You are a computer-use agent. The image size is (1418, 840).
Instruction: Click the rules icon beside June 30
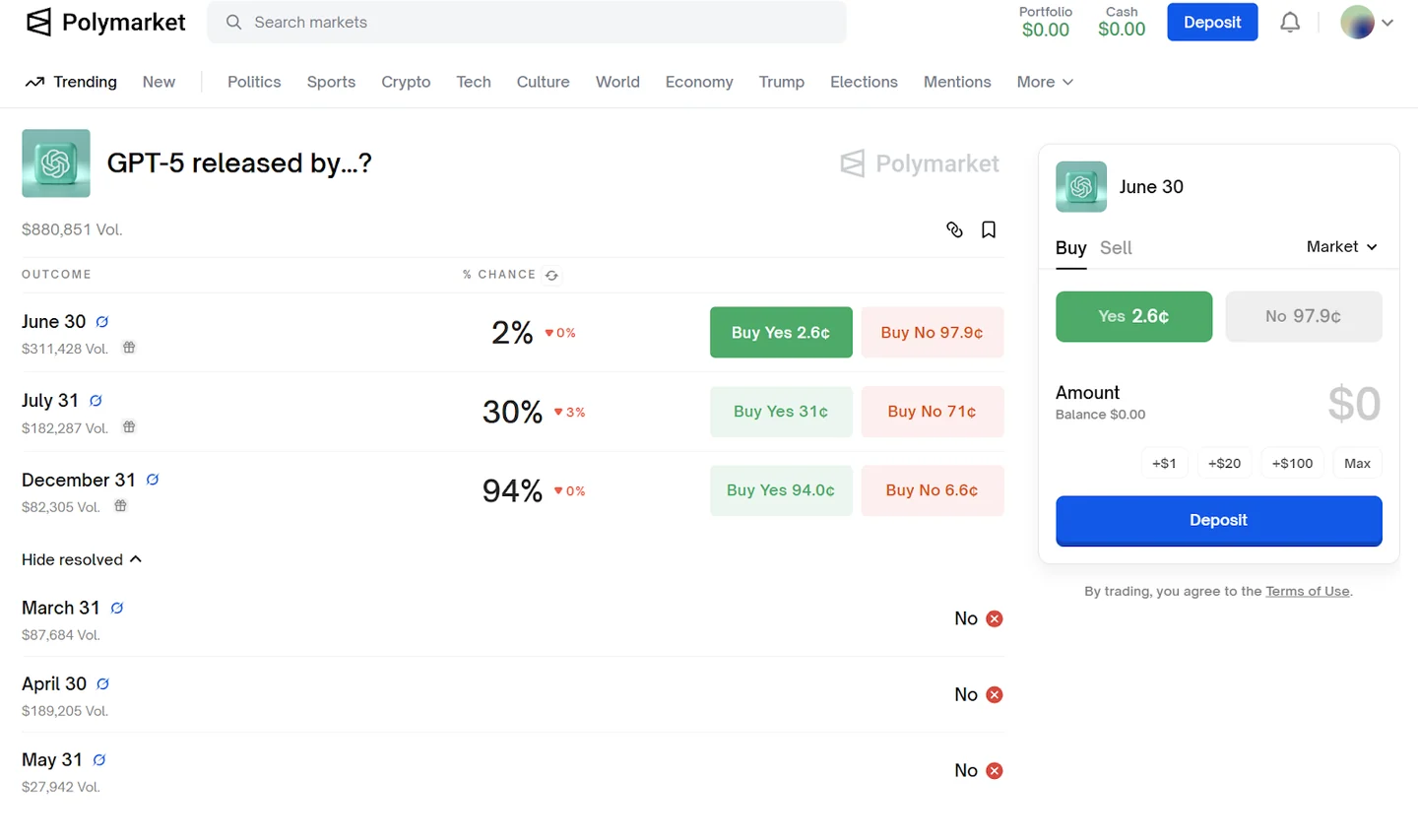[102, 322]
